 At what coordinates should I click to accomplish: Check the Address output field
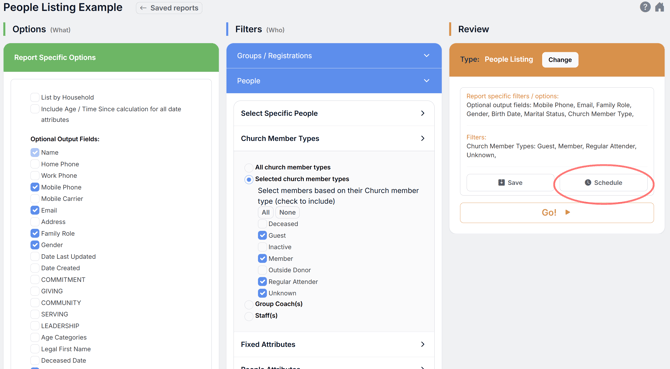point(35,222)
